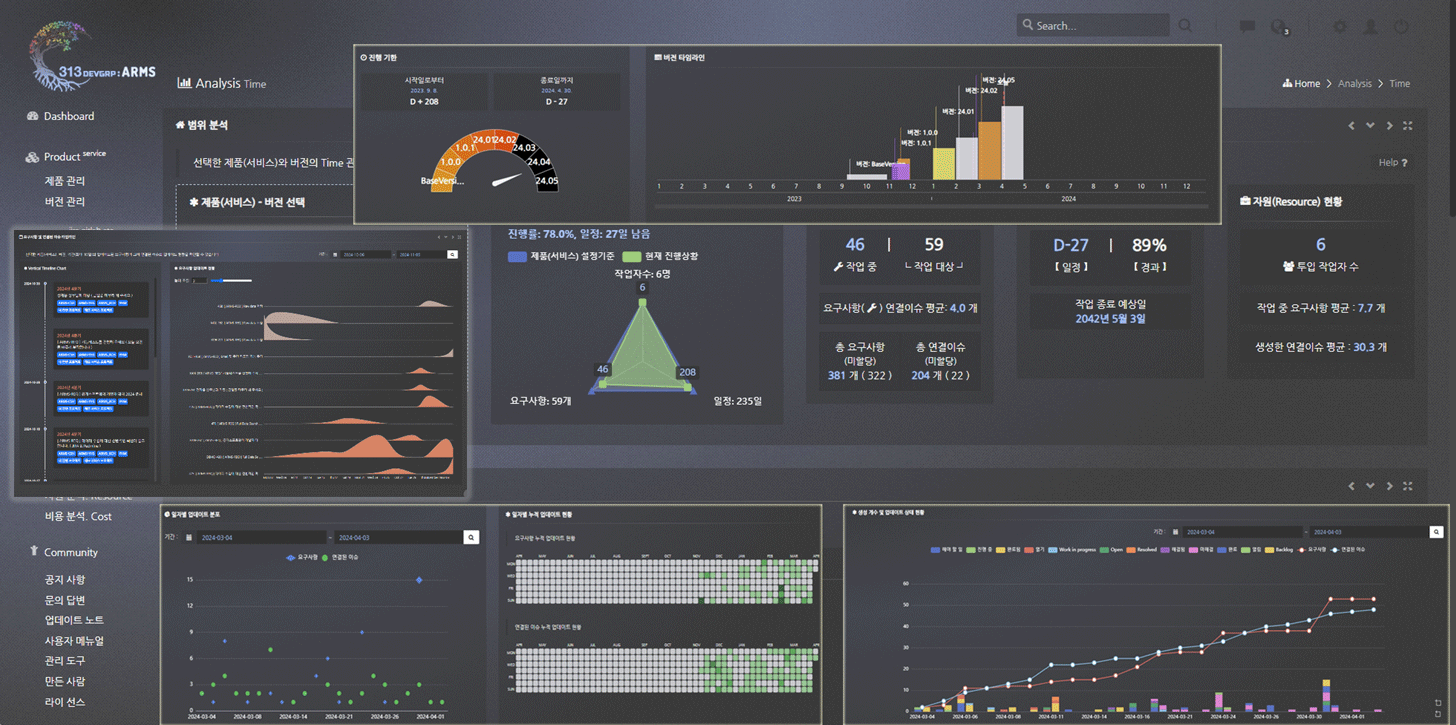Click the power logout icon
Viewport: 1456px width, 725px height.
coord(1402,27)
